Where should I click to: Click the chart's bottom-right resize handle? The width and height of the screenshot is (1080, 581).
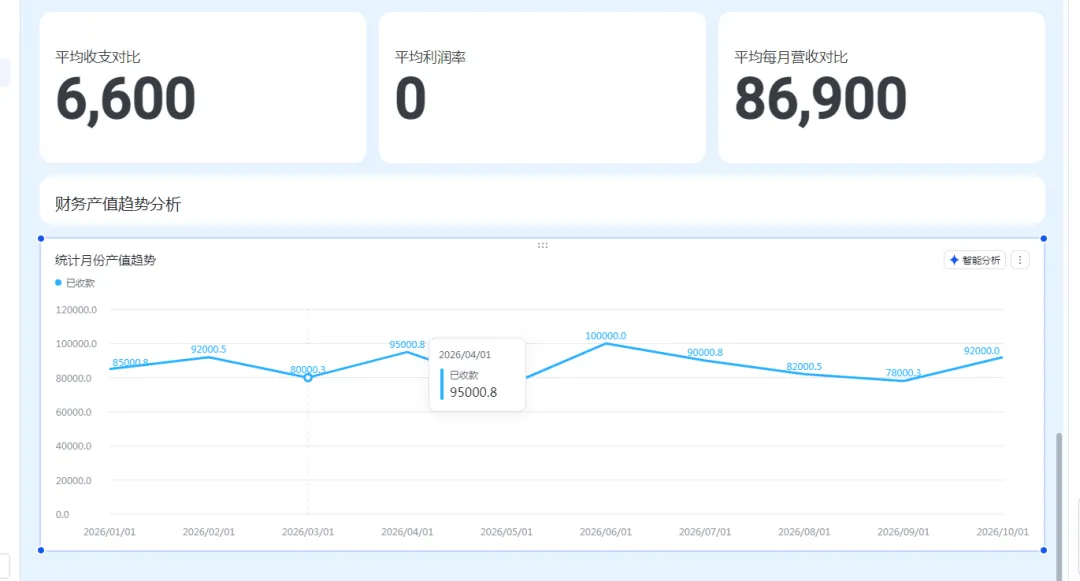tap(1043, 550)
